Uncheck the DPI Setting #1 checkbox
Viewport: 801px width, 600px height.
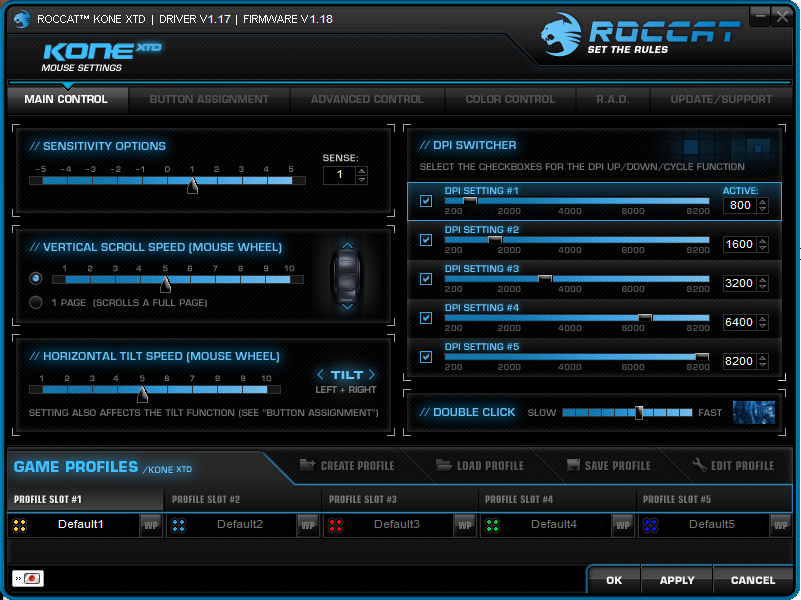(426, 201)
